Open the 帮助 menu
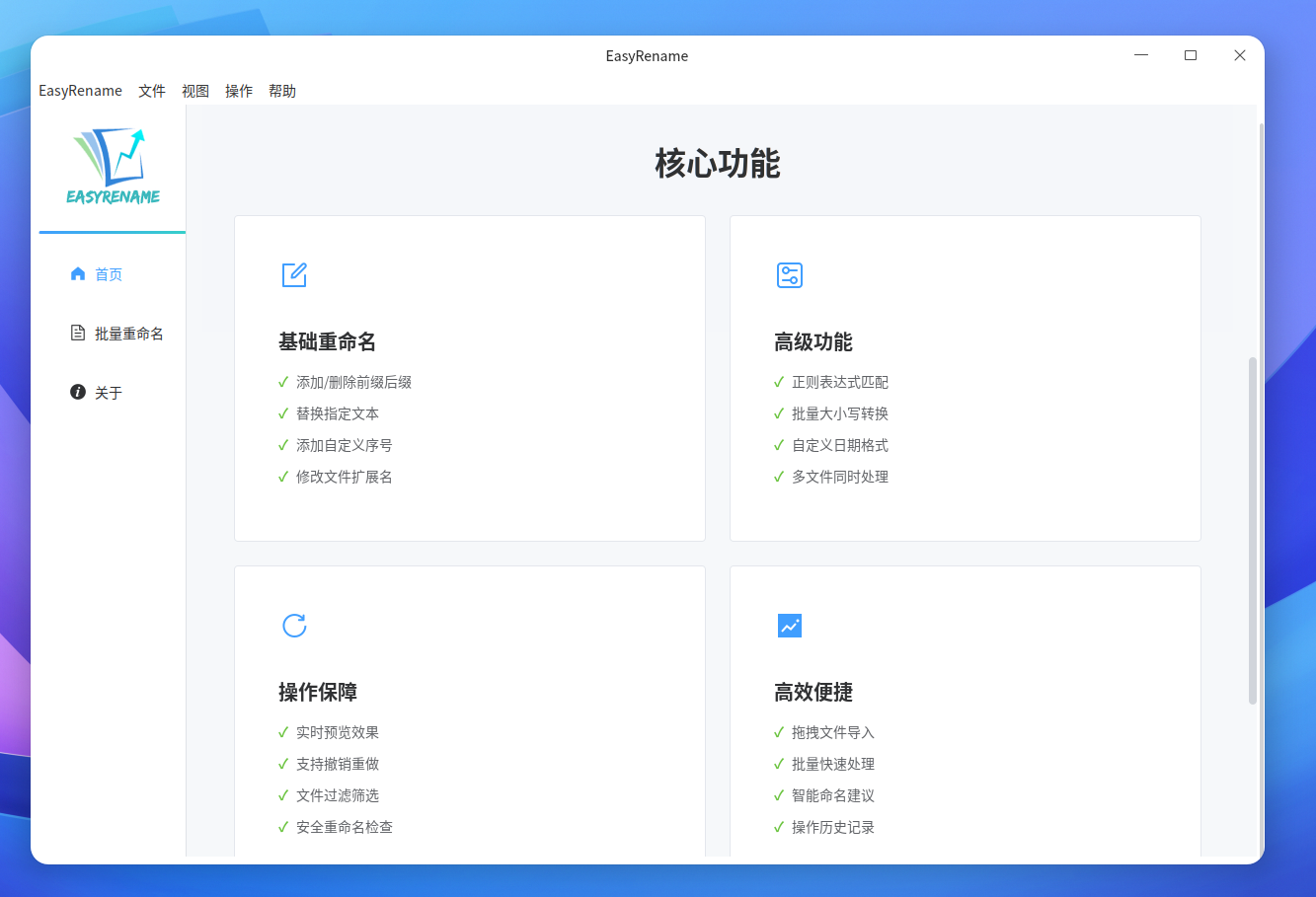The height and width of the screenshot is (897, 1316). click(282, 91)
